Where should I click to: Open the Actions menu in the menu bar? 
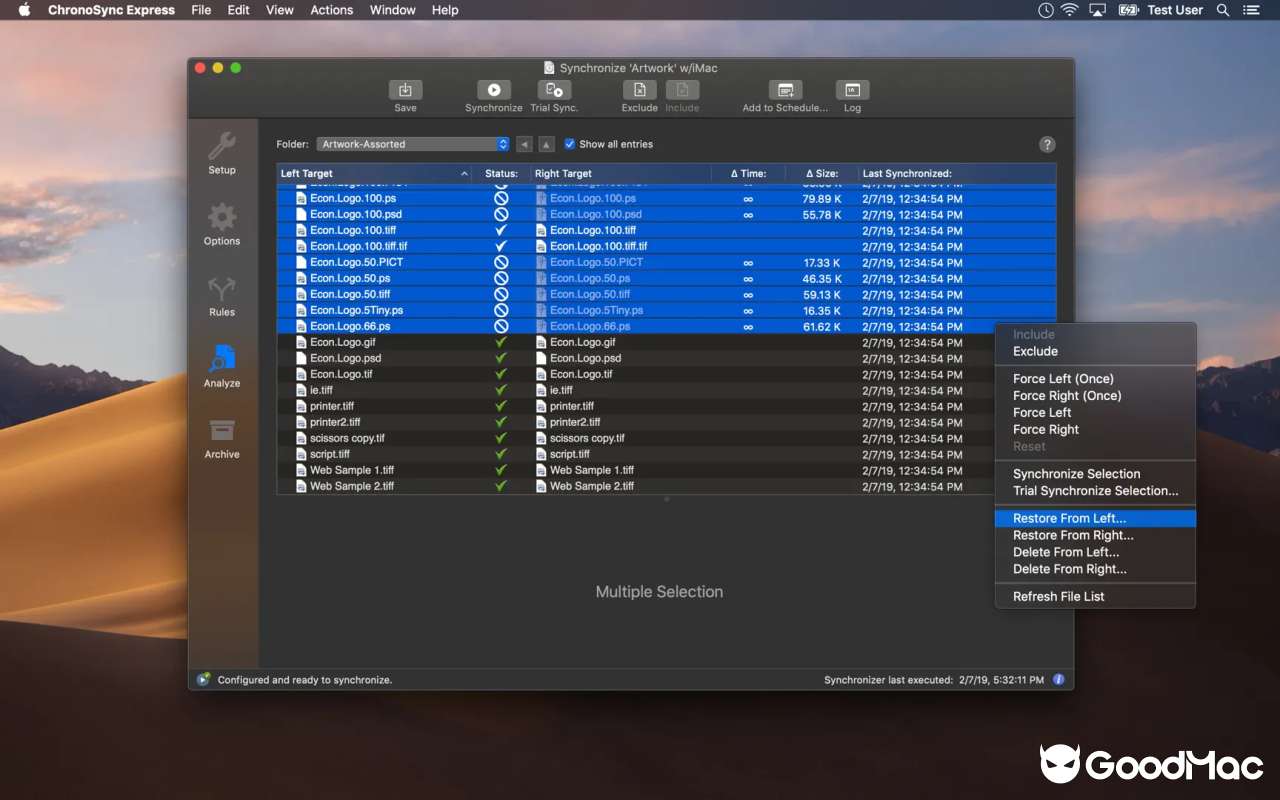point(331,10)
